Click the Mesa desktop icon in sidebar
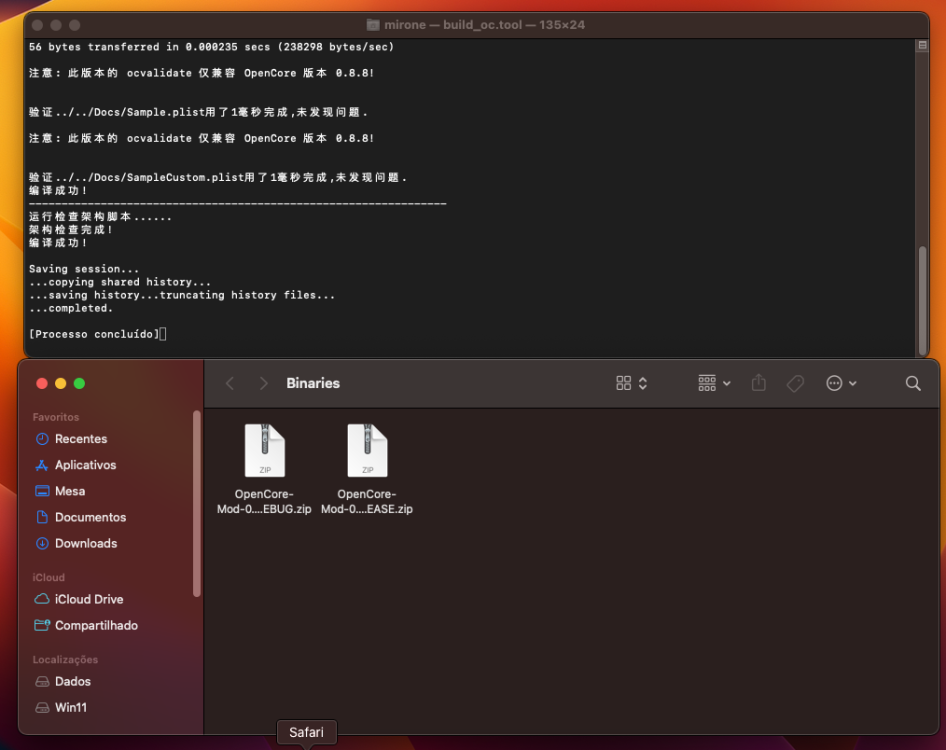Image resolution: width=946 pixels, height=750 pixels. [42, 491]
